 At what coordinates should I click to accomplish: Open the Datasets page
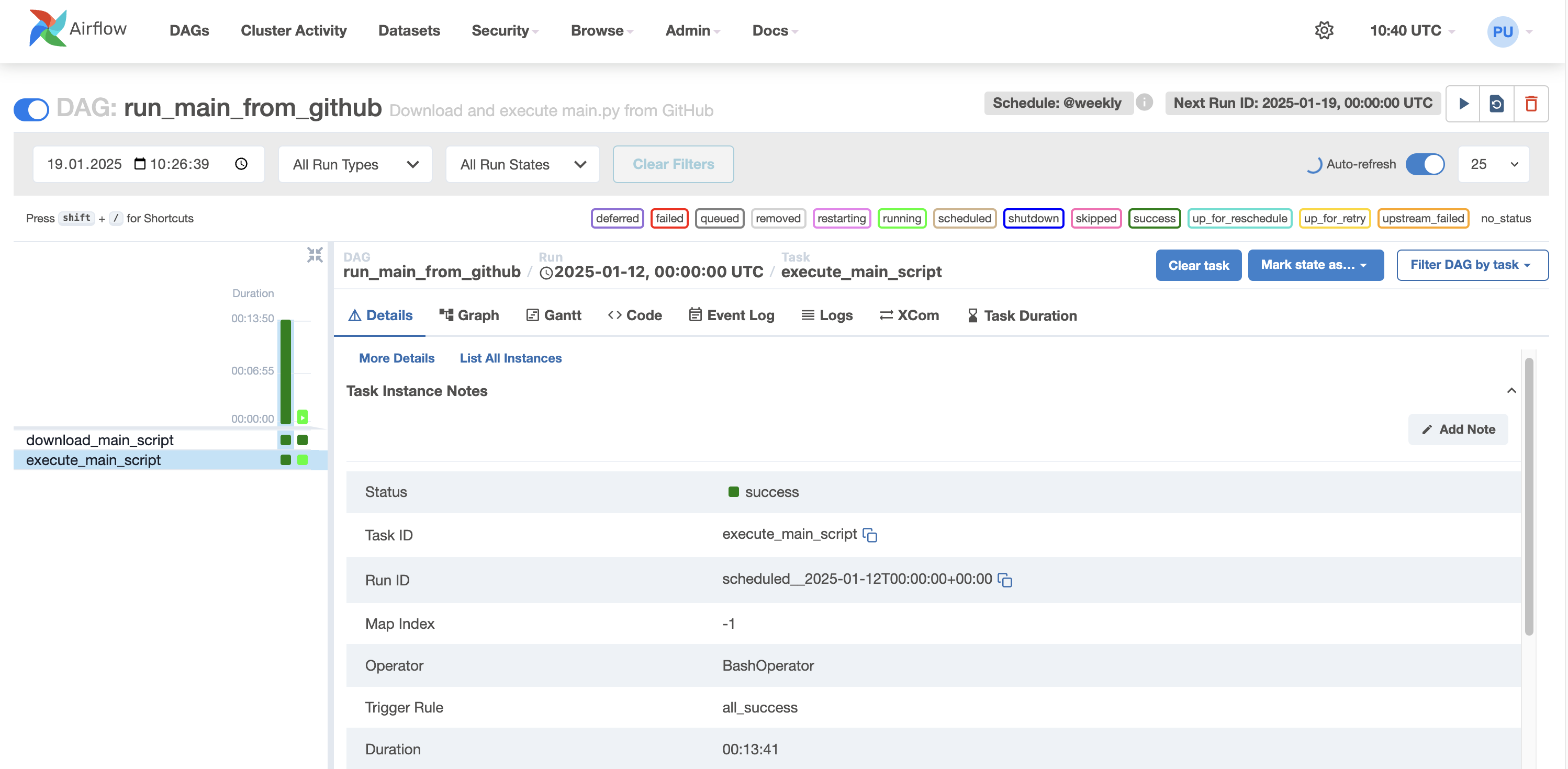coord(409,30)
